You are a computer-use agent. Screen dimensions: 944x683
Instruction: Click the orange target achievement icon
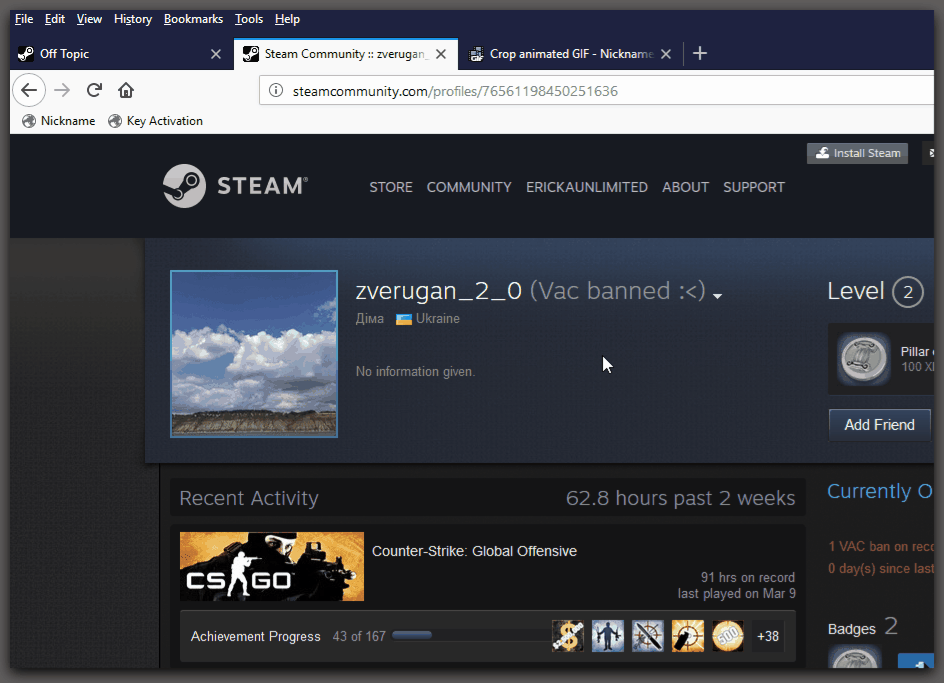[688, 636]
